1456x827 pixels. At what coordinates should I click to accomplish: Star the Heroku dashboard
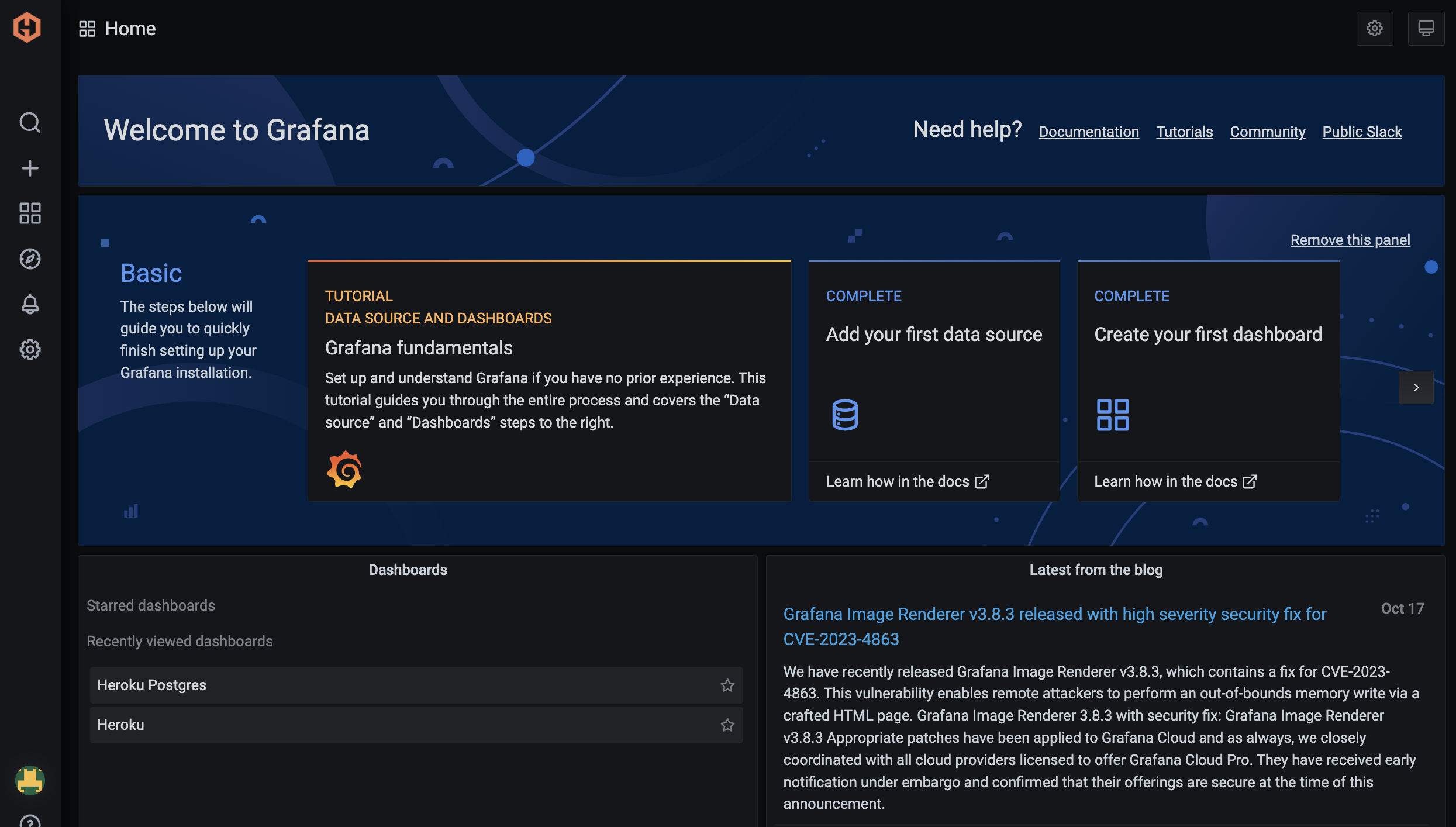point(727,725)
